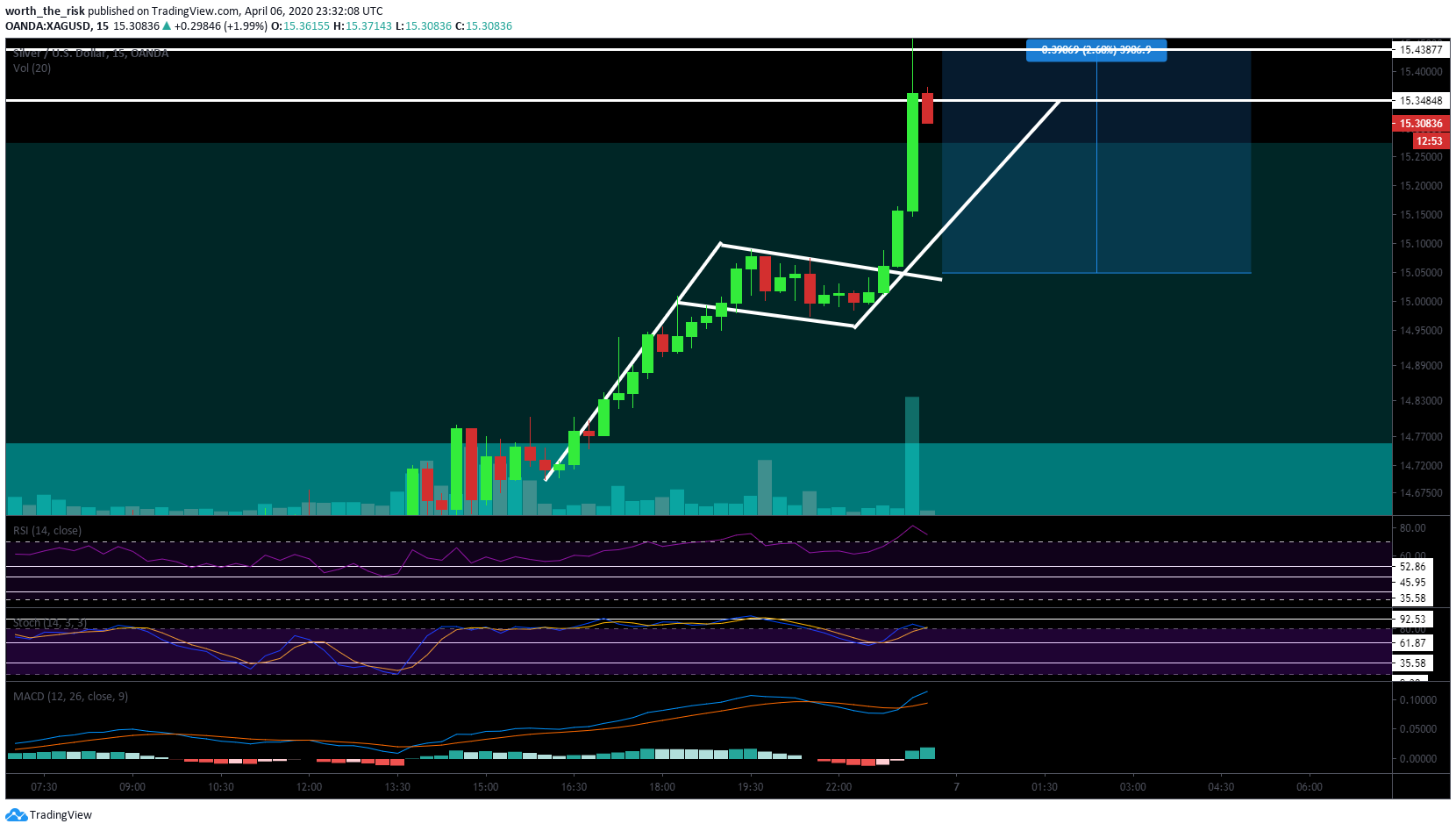
Task: Click the 09:00 time axis label
Action: click(132, 787)
